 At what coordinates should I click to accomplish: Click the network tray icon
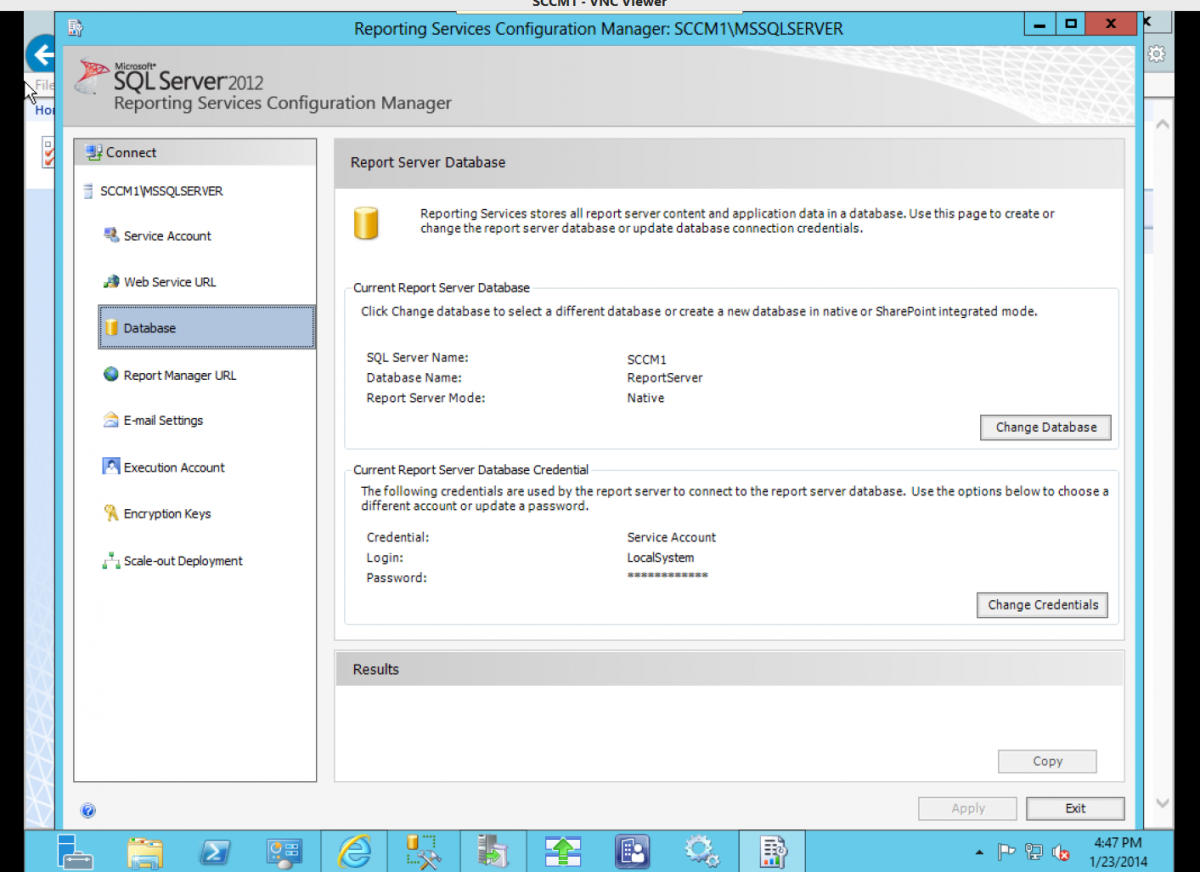tap(1034, 852)
